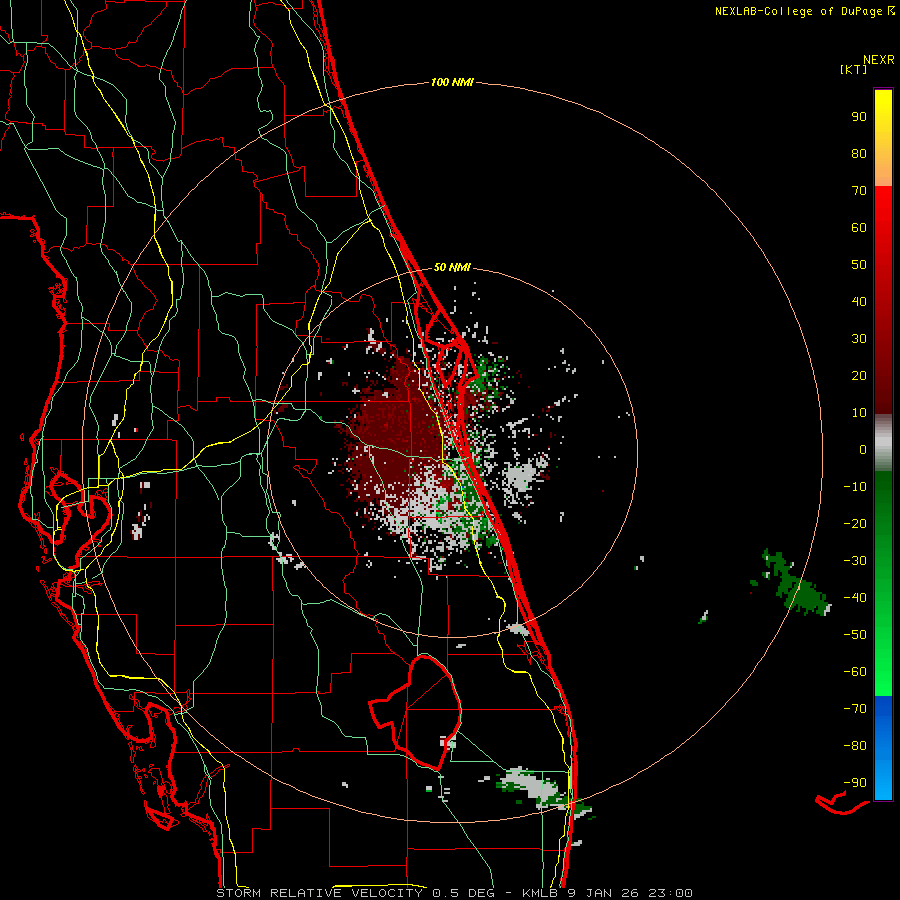This screenshot has width=900, height=900.
Task: Pick the gray zero-velocity segment of color bar
Action: (883, 443)
